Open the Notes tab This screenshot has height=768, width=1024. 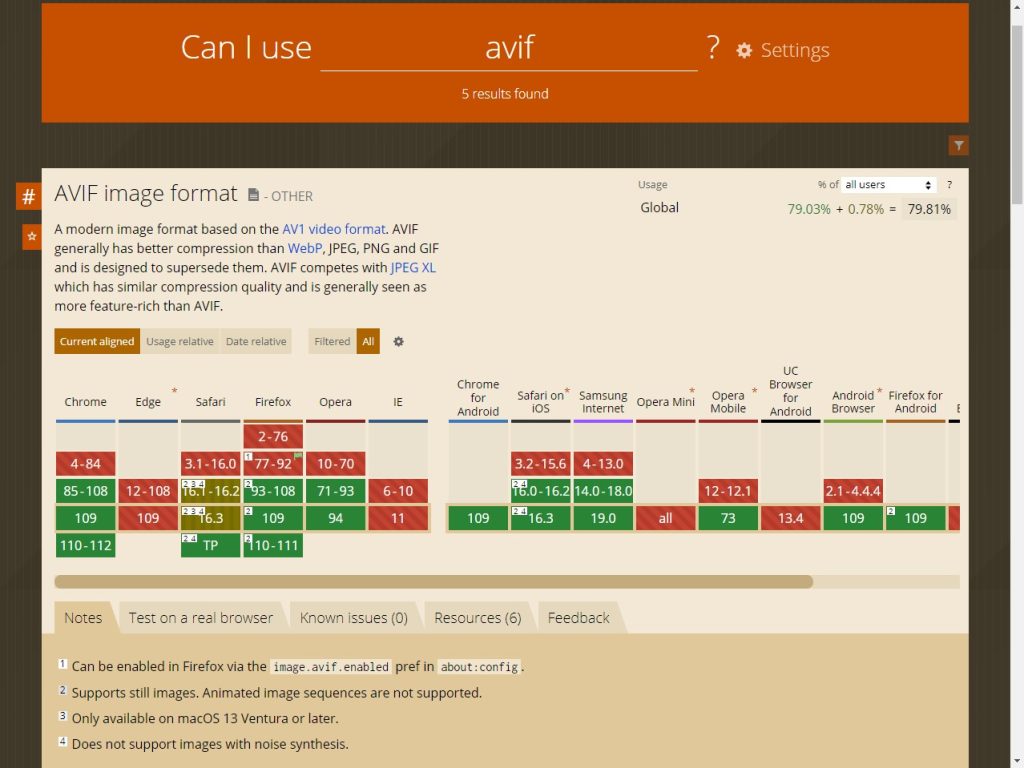click(x=83, y=618)
